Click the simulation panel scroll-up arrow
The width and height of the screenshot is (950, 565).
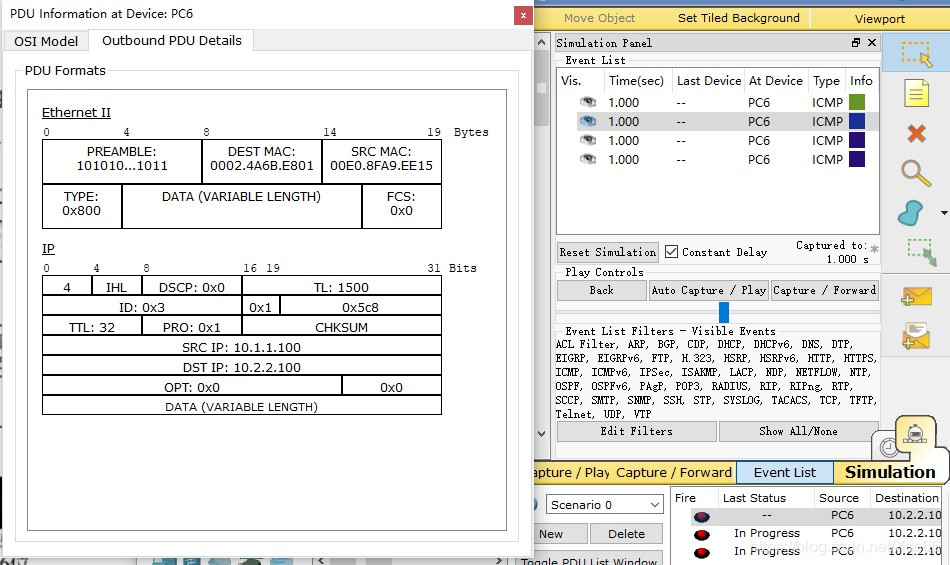tap(542, 42)
